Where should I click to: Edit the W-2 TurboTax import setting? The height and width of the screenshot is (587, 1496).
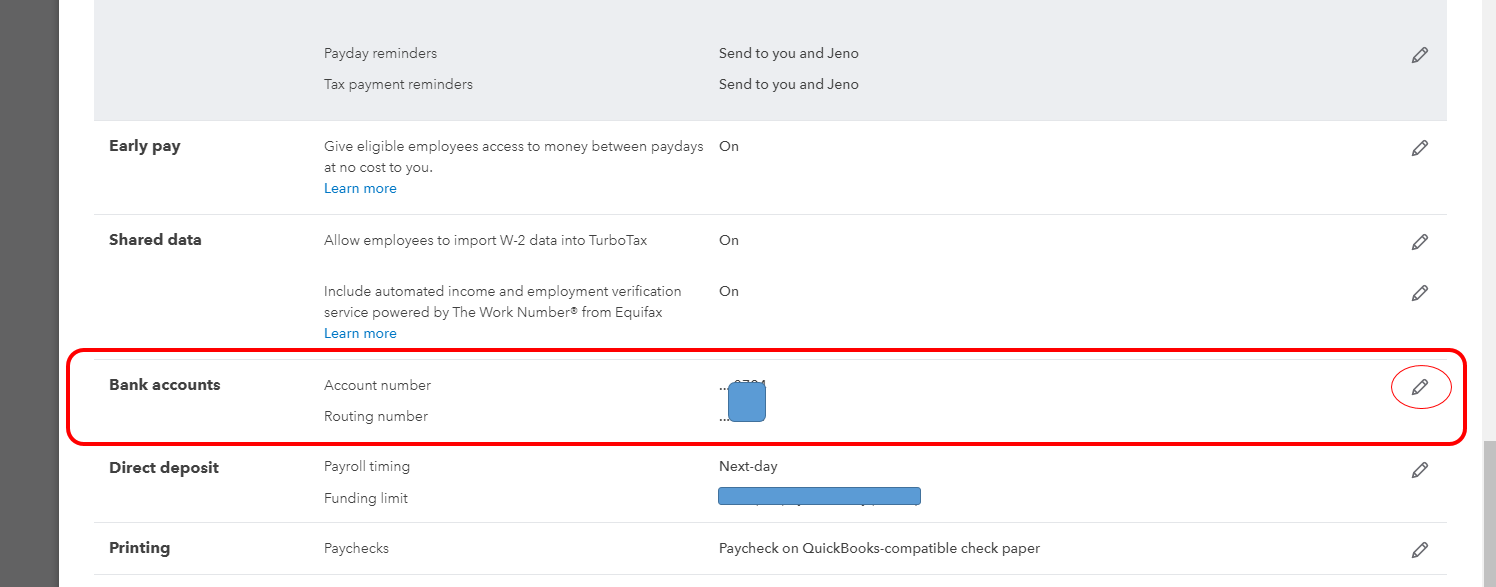click(x=1420, y=241)
